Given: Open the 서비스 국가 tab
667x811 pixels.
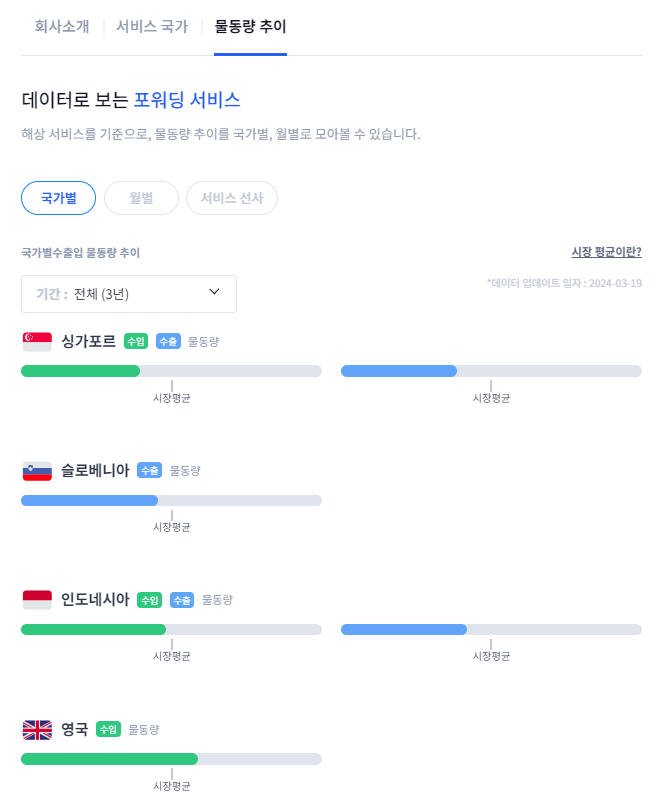Looking at the screenshot, I should tap(152, 26).
